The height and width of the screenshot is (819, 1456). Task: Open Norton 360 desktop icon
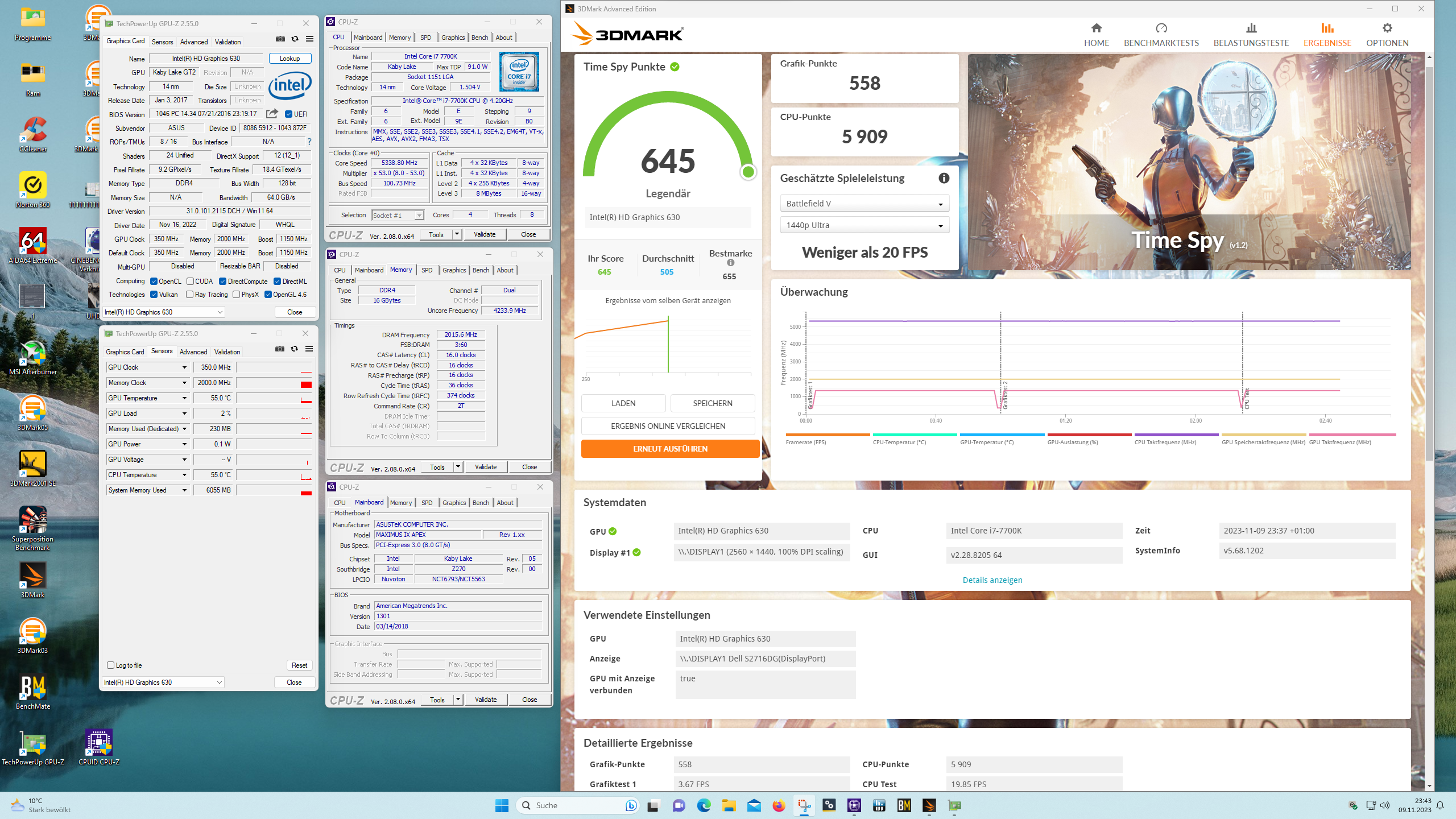tap(33, 191)
